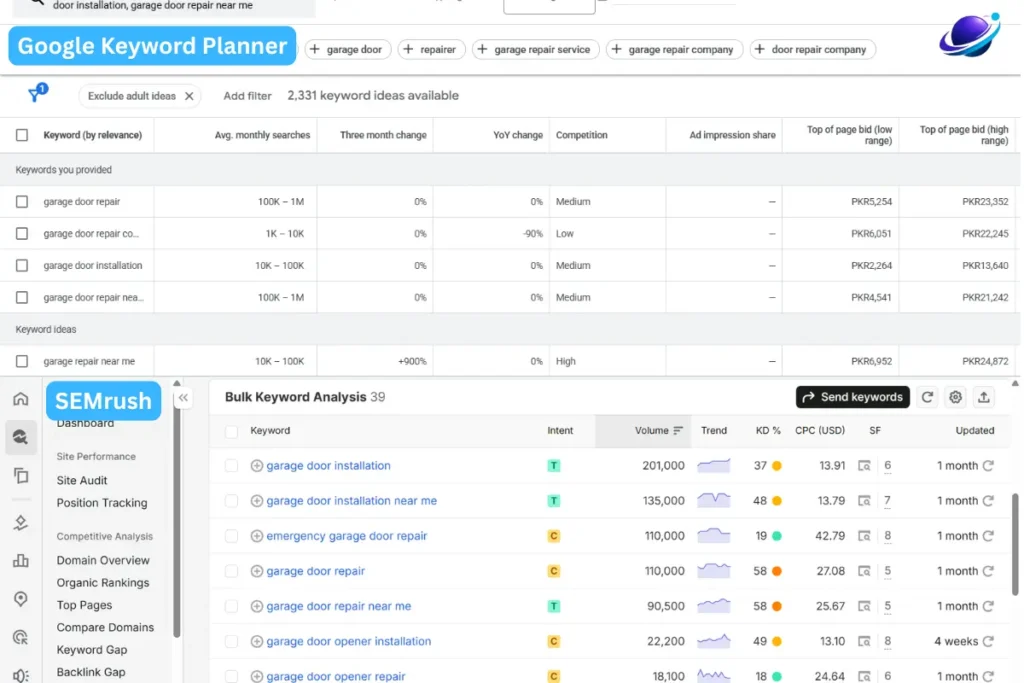Collapse the SEMrush side menu with double chevron
This screenshot has height=683, width=1024.
tap(184, 398)
